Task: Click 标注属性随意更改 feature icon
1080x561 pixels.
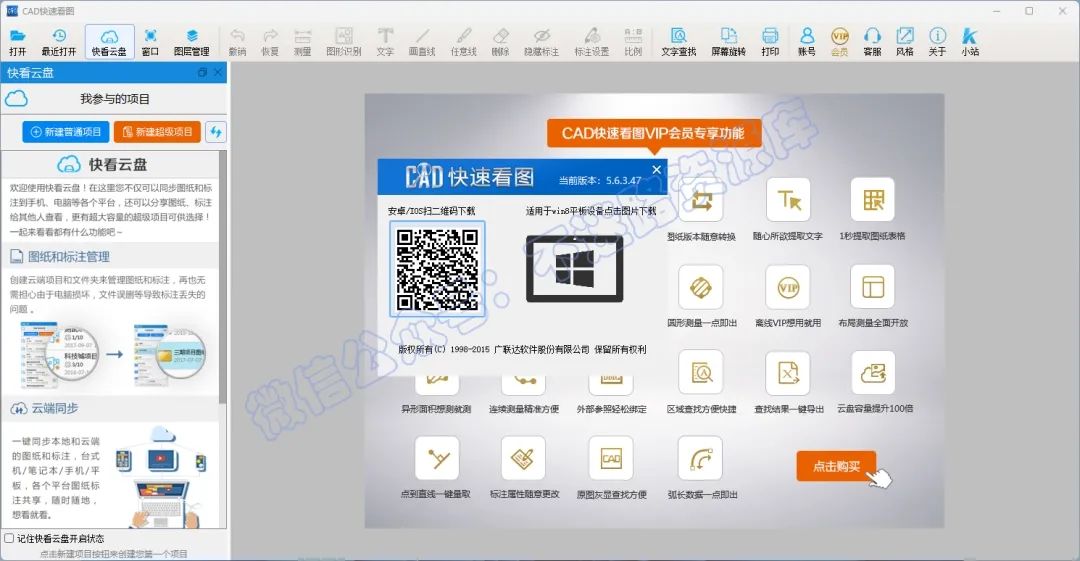Action: pos(523,458)
